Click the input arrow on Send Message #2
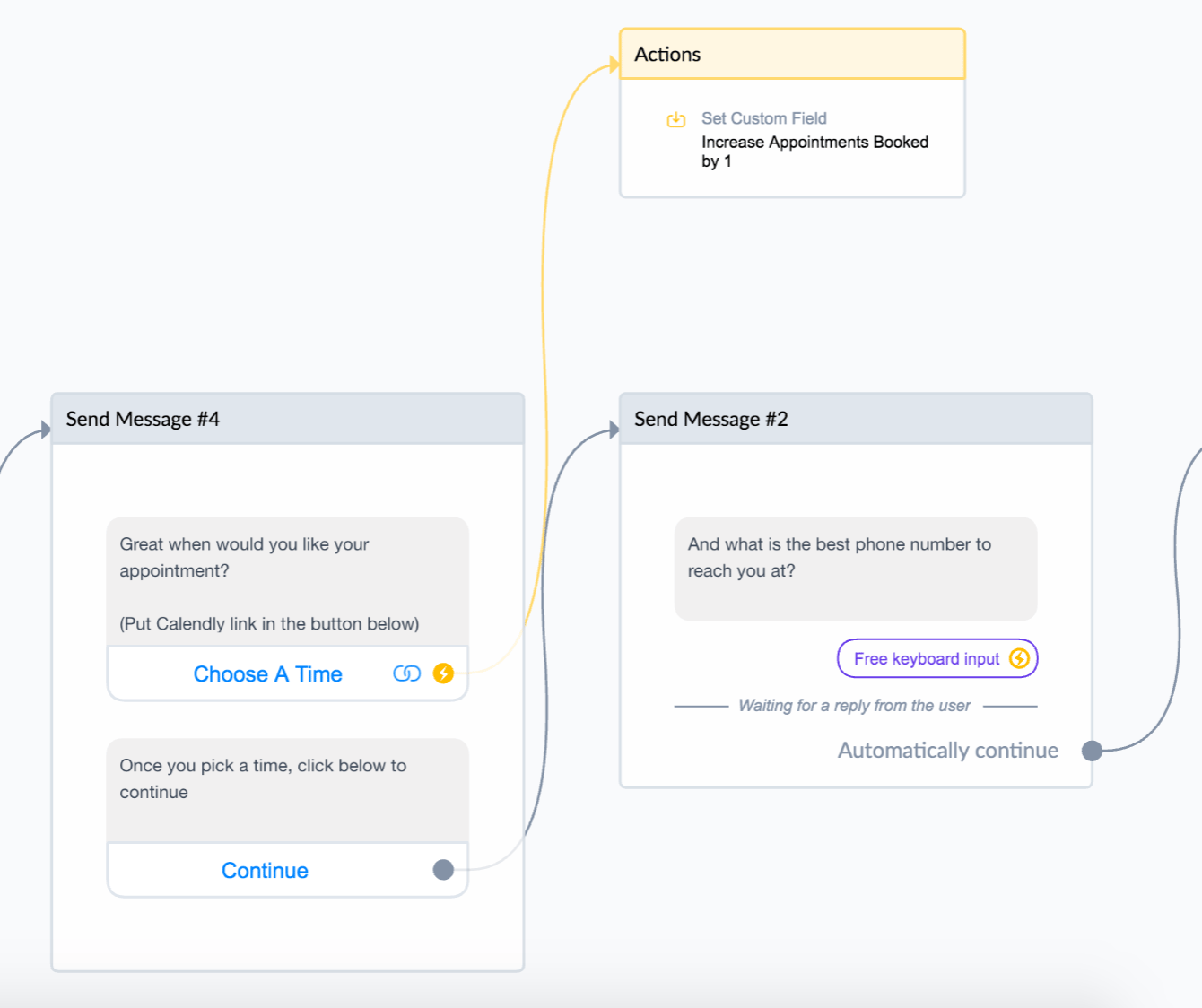The image size is (1202, 1008). pos(614,430)
